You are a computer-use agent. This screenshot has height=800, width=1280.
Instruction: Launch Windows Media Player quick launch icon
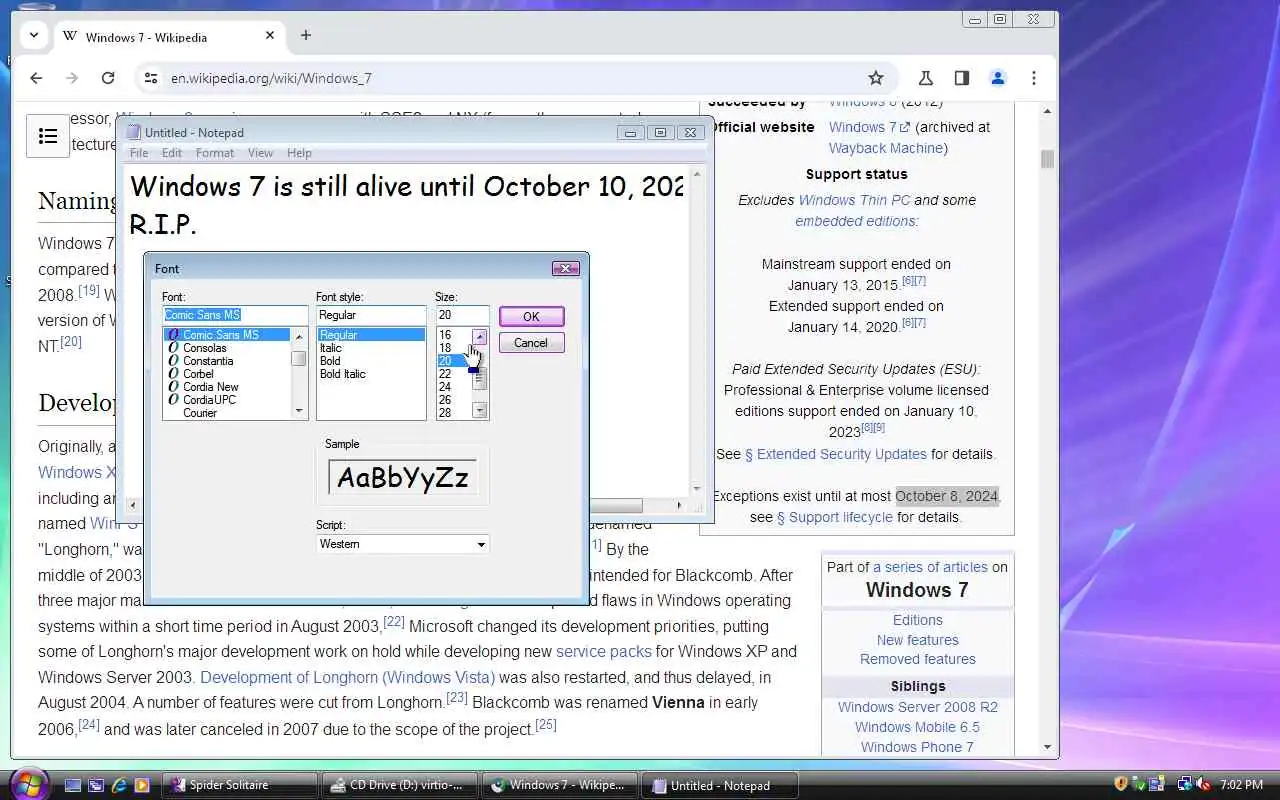[x=142, y=785]
